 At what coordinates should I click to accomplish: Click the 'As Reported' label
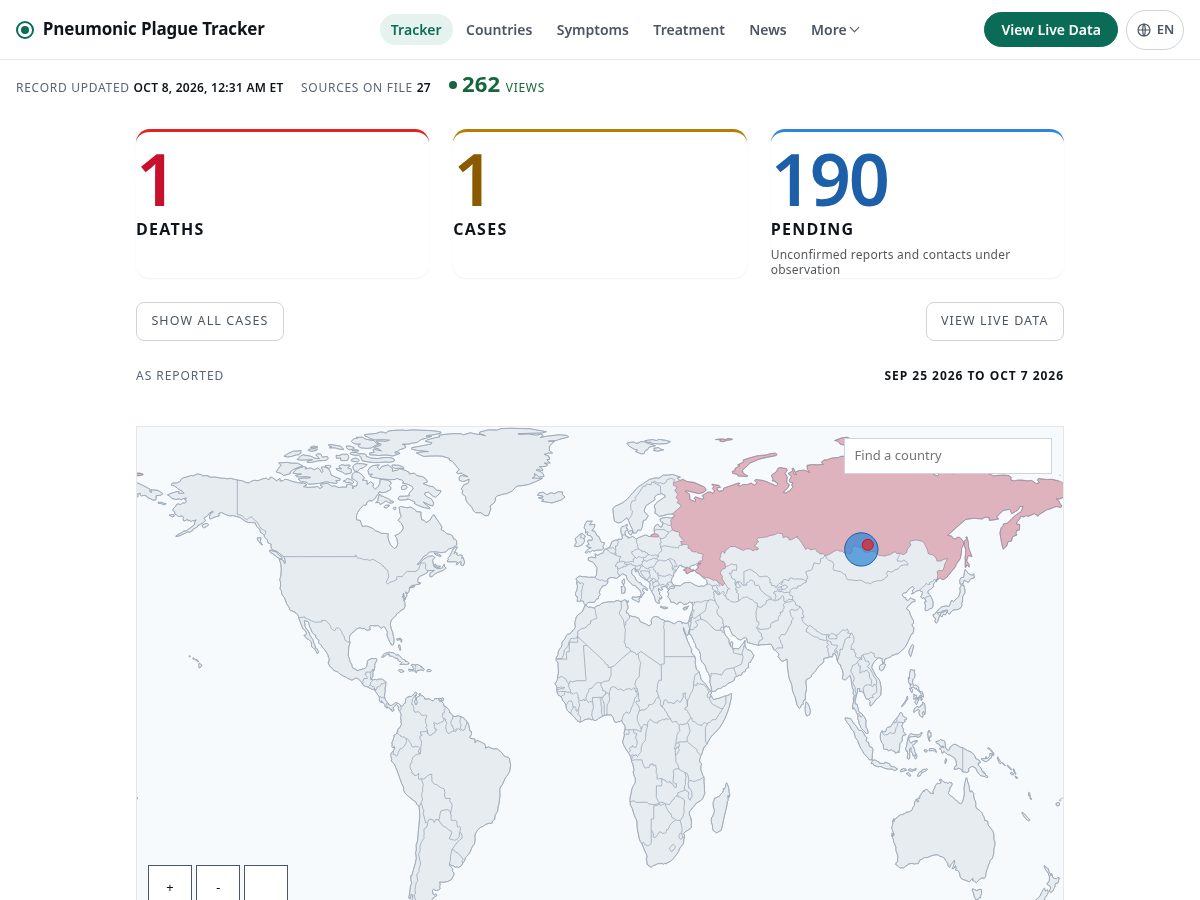coord(180,376)
